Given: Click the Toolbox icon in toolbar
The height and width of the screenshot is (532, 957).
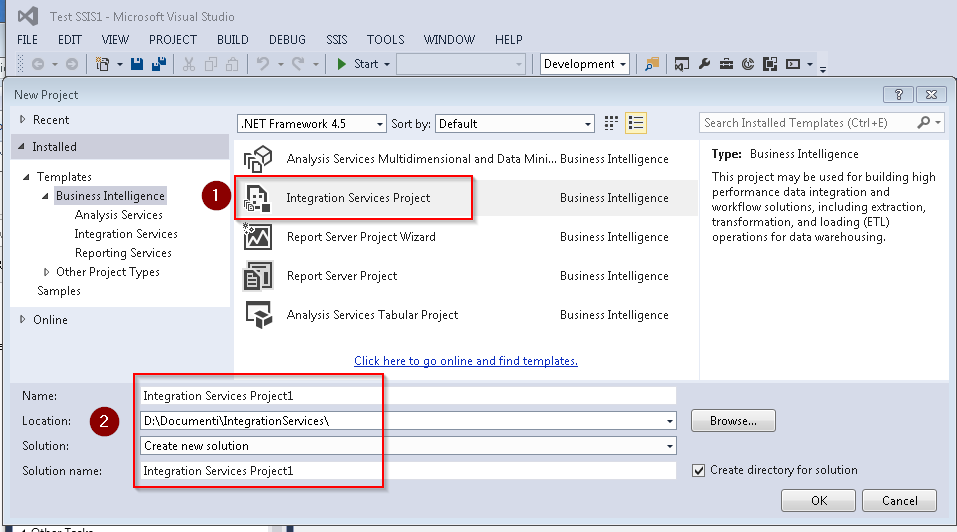Looking at the screenshot, I should (726, 64).
